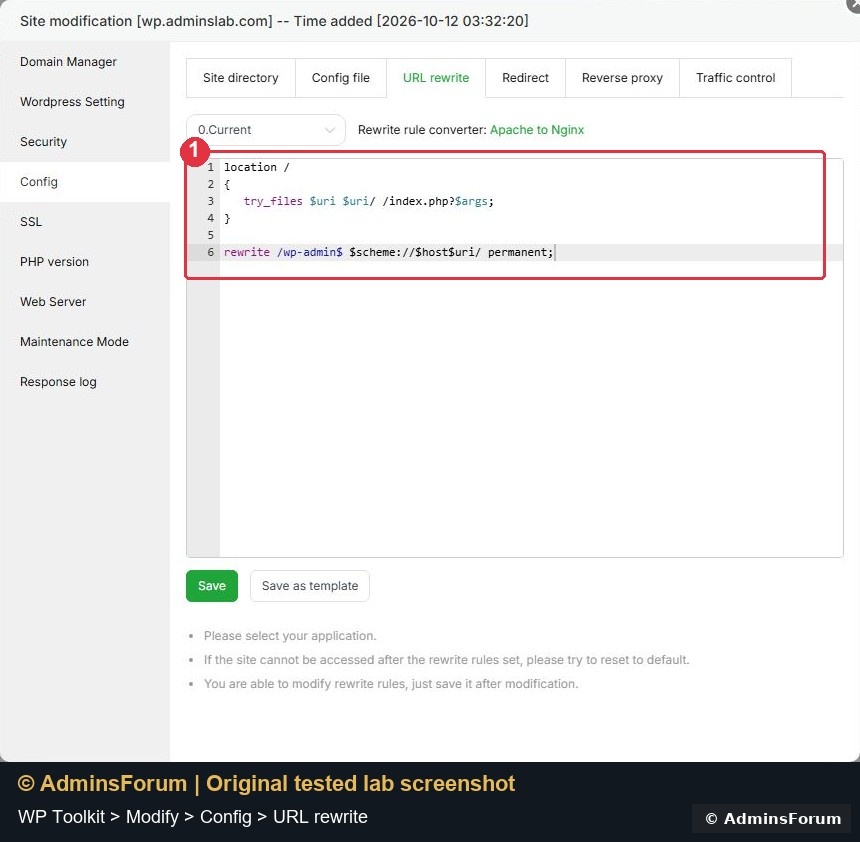Open the Apache to Nginx converter link

[x=537, y=130]
